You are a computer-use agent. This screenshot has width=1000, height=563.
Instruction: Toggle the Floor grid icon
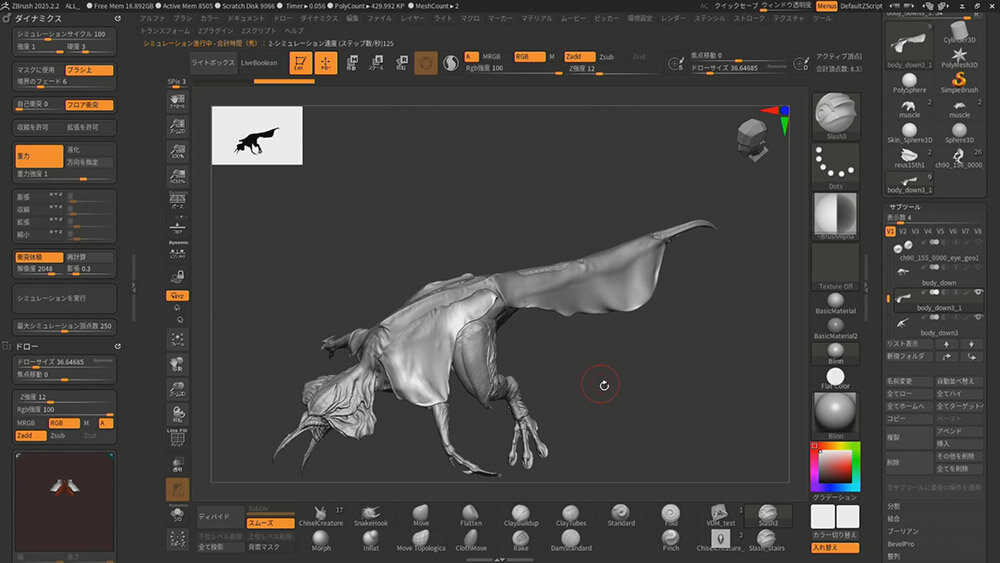click(177, 227)
